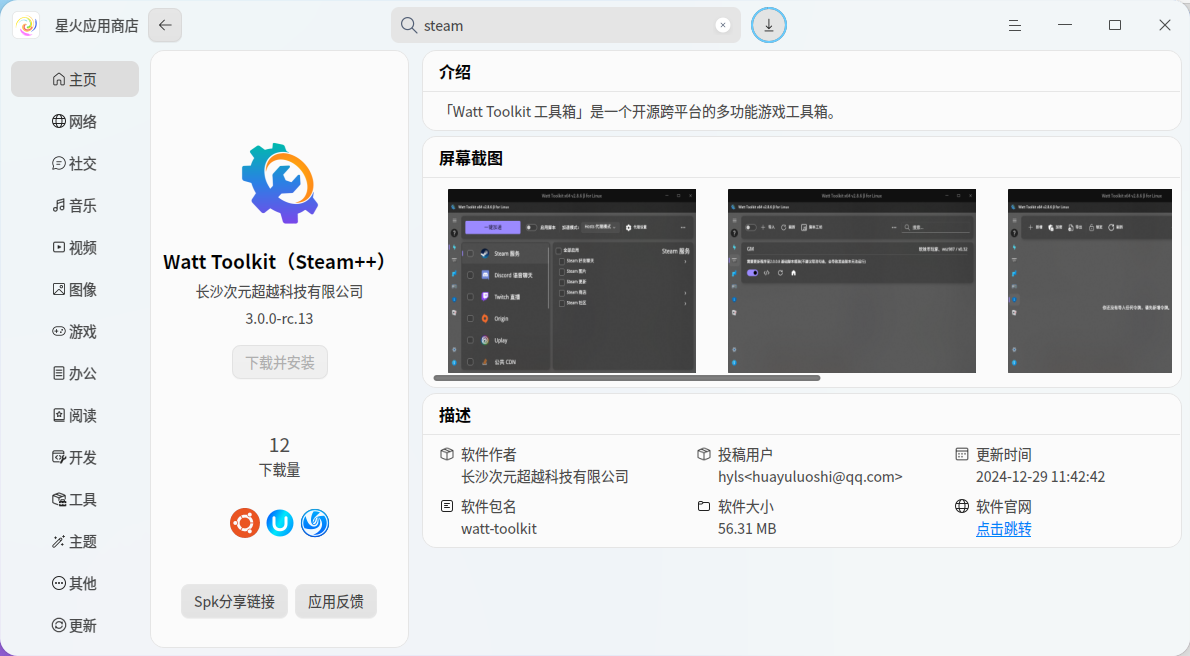Click the 描述 section heading
Screen dimensions: 1190x656
(x=455, y=415)
